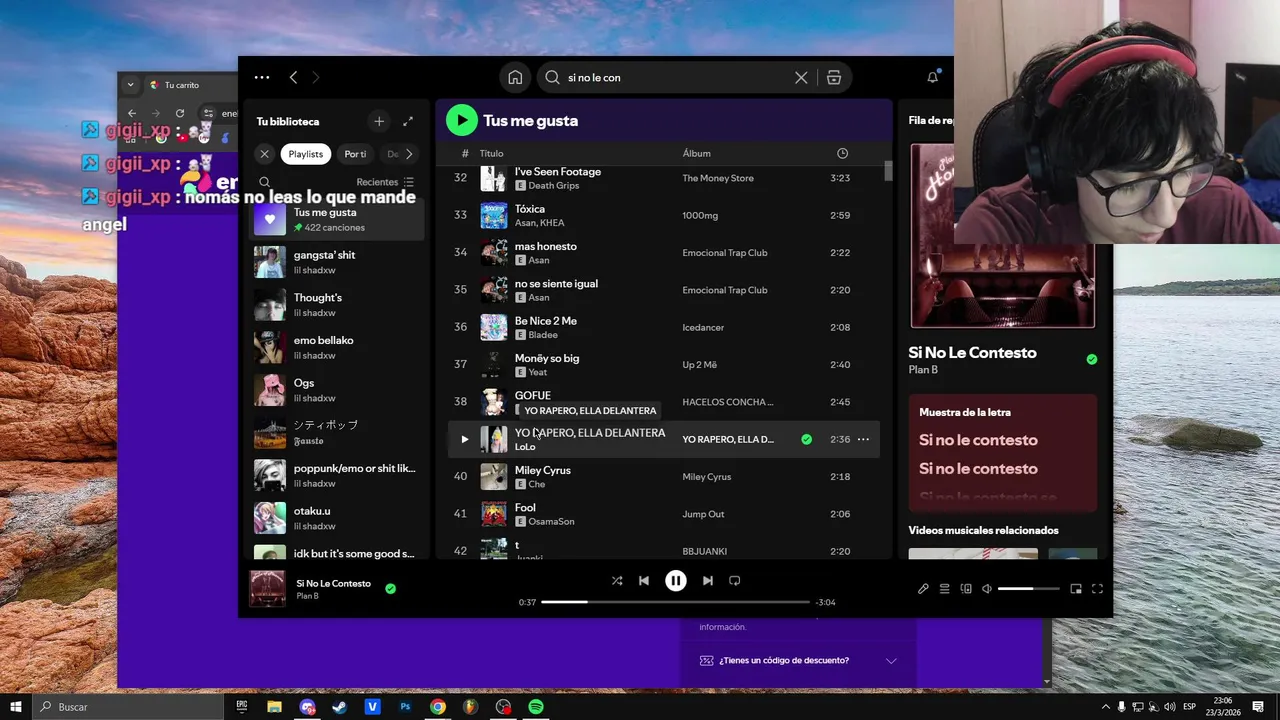
Task: Sort by the Título column header
Action: coord(491,153)
